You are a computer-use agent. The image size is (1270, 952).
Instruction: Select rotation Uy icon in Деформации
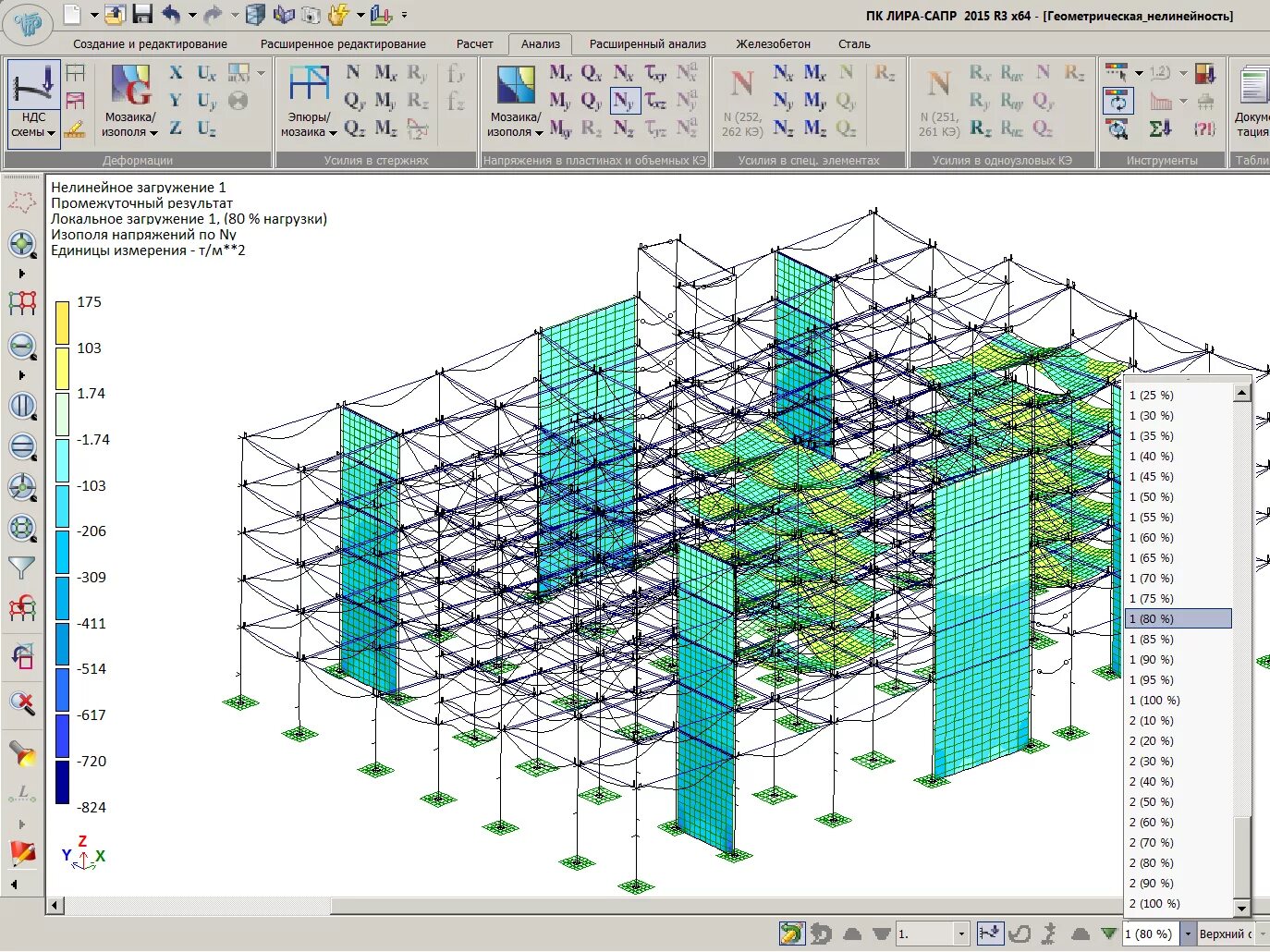(x=206, y=101)
